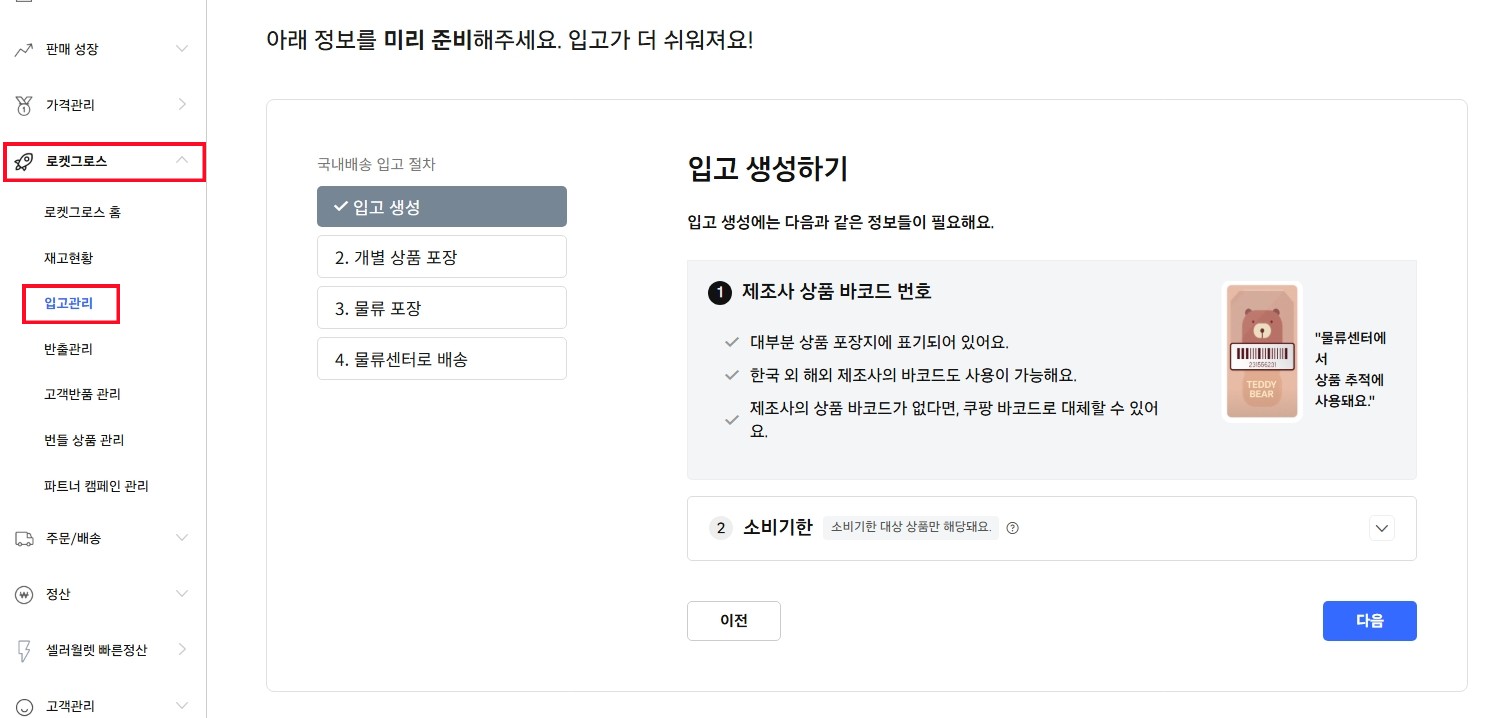Click the 판매 성장 chart icon
1493x718 pixels.
pyautogui.click(x=25, y=49)
